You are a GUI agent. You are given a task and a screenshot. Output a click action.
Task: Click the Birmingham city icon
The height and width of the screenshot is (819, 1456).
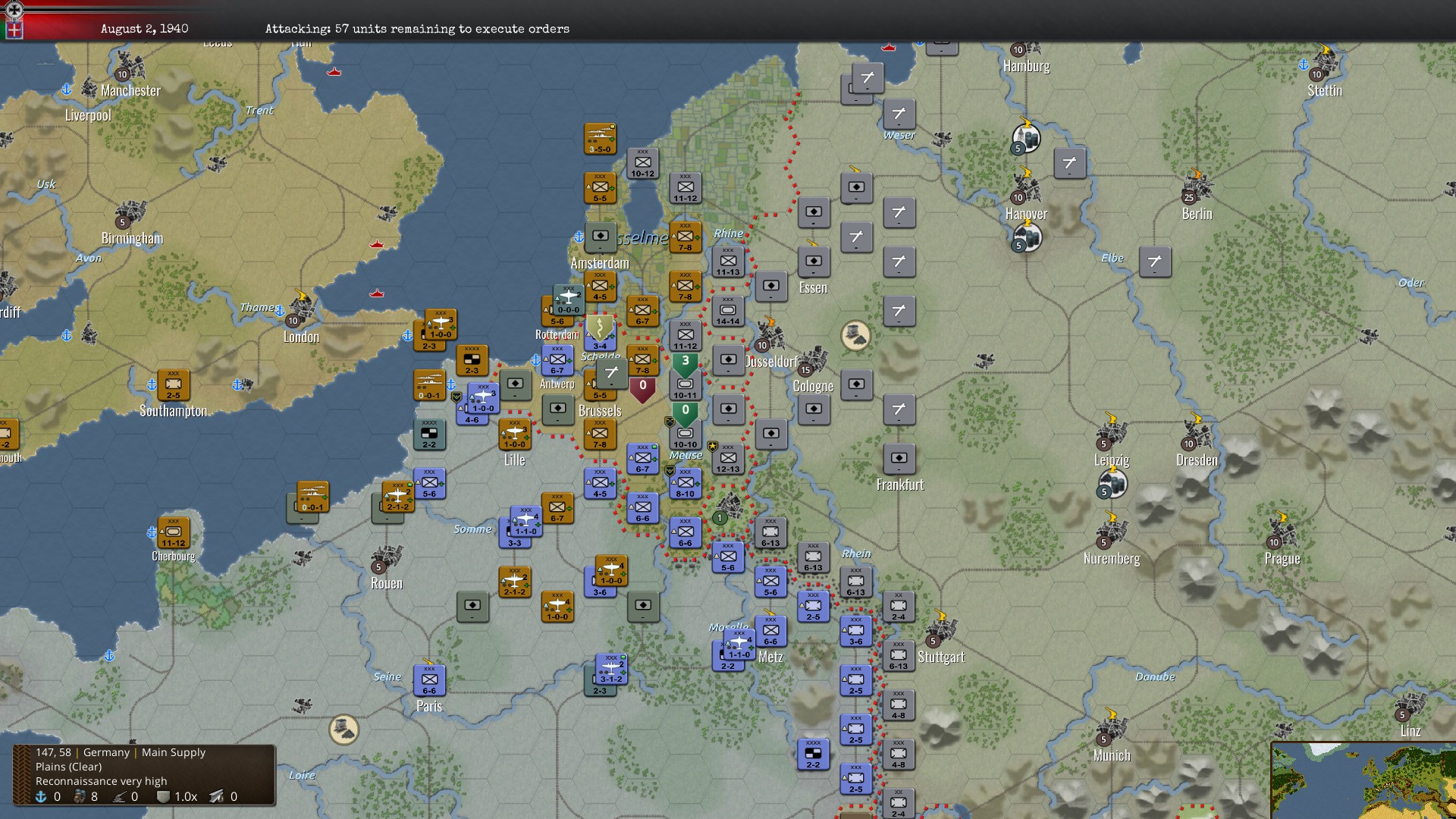[x=130, y=212]
